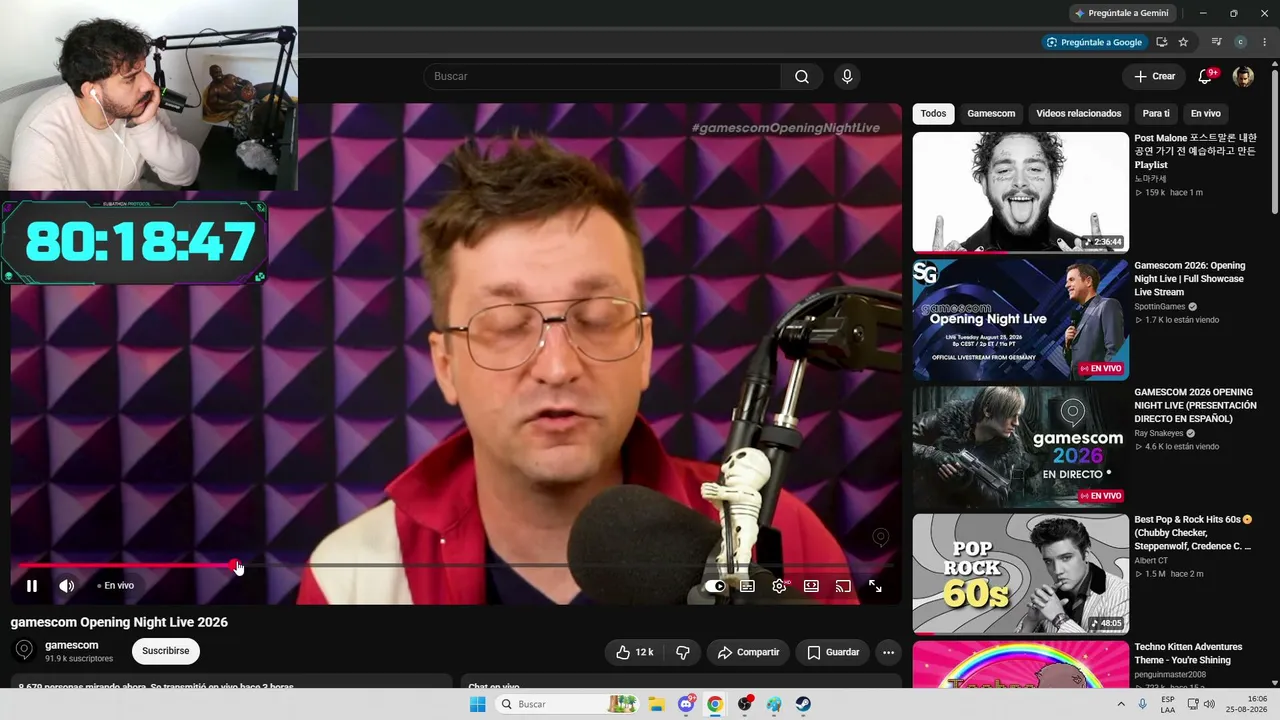The height and width of the screenshot is (720, 1280).
Task: Pause the gamescom live video
Action: [x=32, y=586]
